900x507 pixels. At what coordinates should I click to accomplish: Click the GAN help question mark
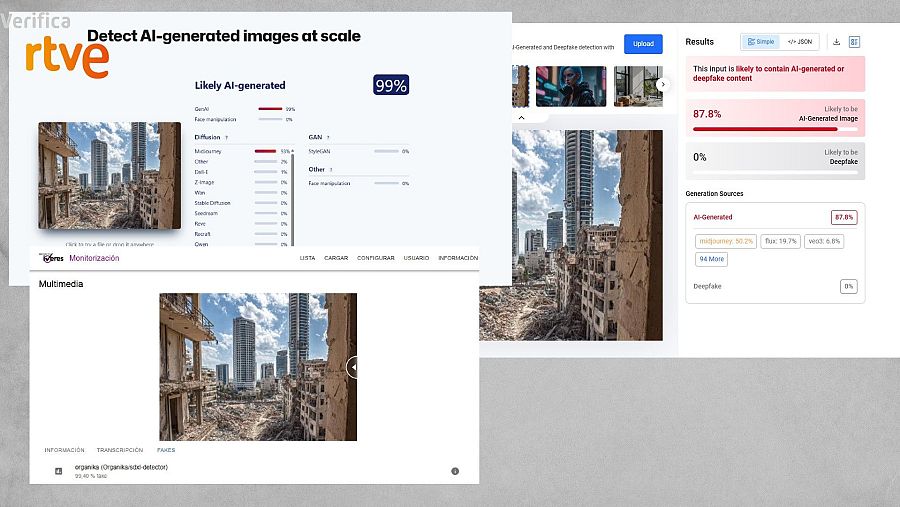click(328, 138)
